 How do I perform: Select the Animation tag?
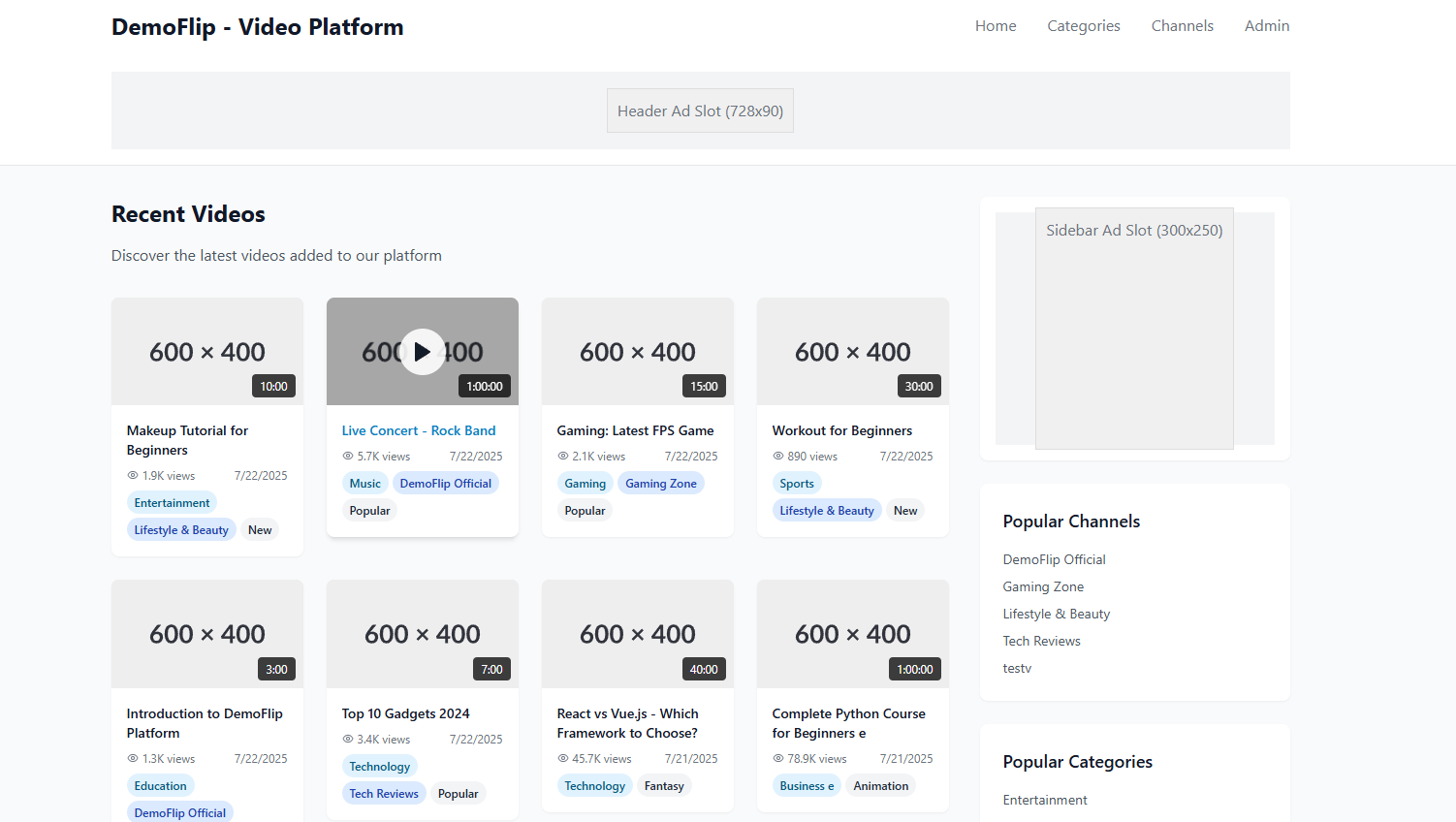881,786
